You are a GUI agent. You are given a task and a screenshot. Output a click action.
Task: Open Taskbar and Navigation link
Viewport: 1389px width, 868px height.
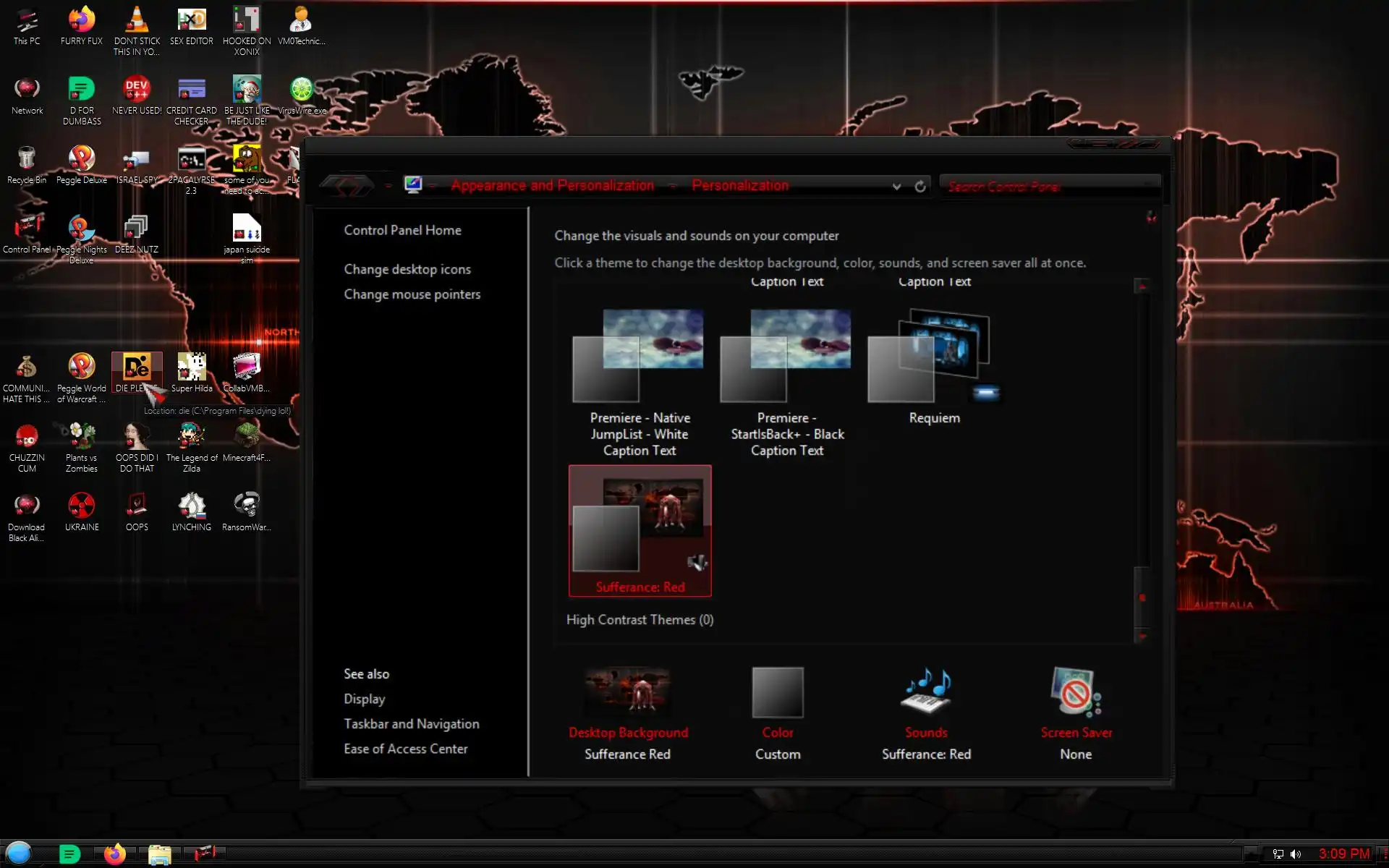click(x=411, y=724)
